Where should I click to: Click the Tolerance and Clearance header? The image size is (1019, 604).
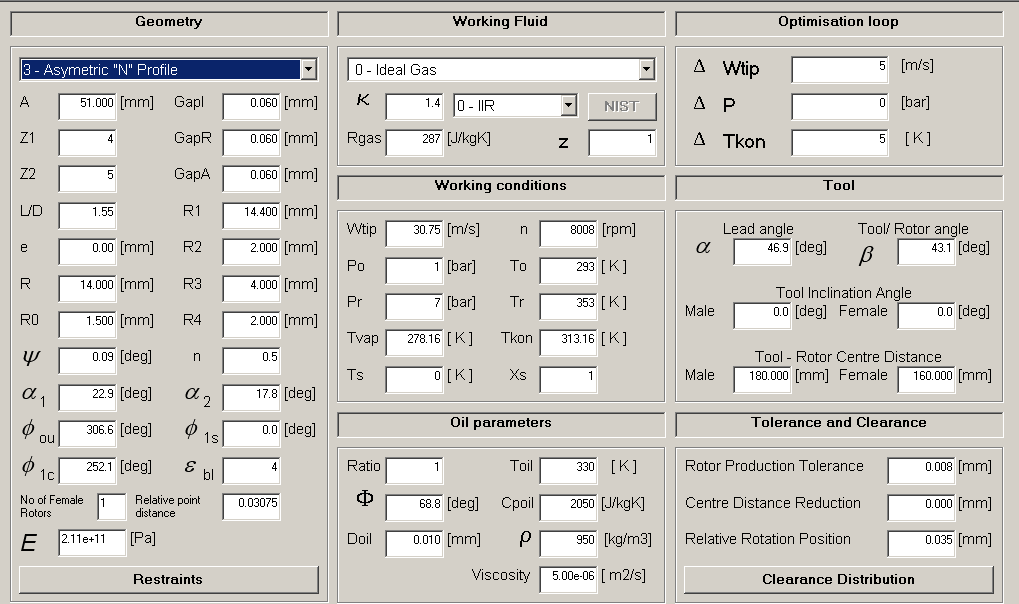838,423
